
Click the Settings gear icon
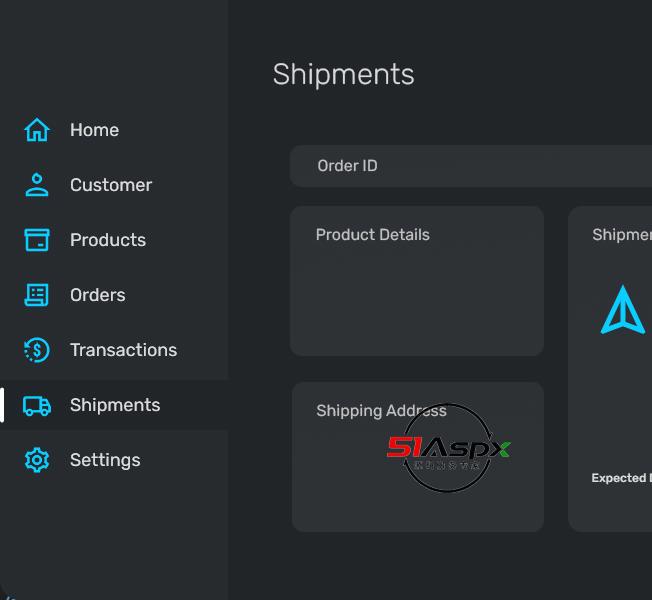pyautogui.click(x=37, y=460)
